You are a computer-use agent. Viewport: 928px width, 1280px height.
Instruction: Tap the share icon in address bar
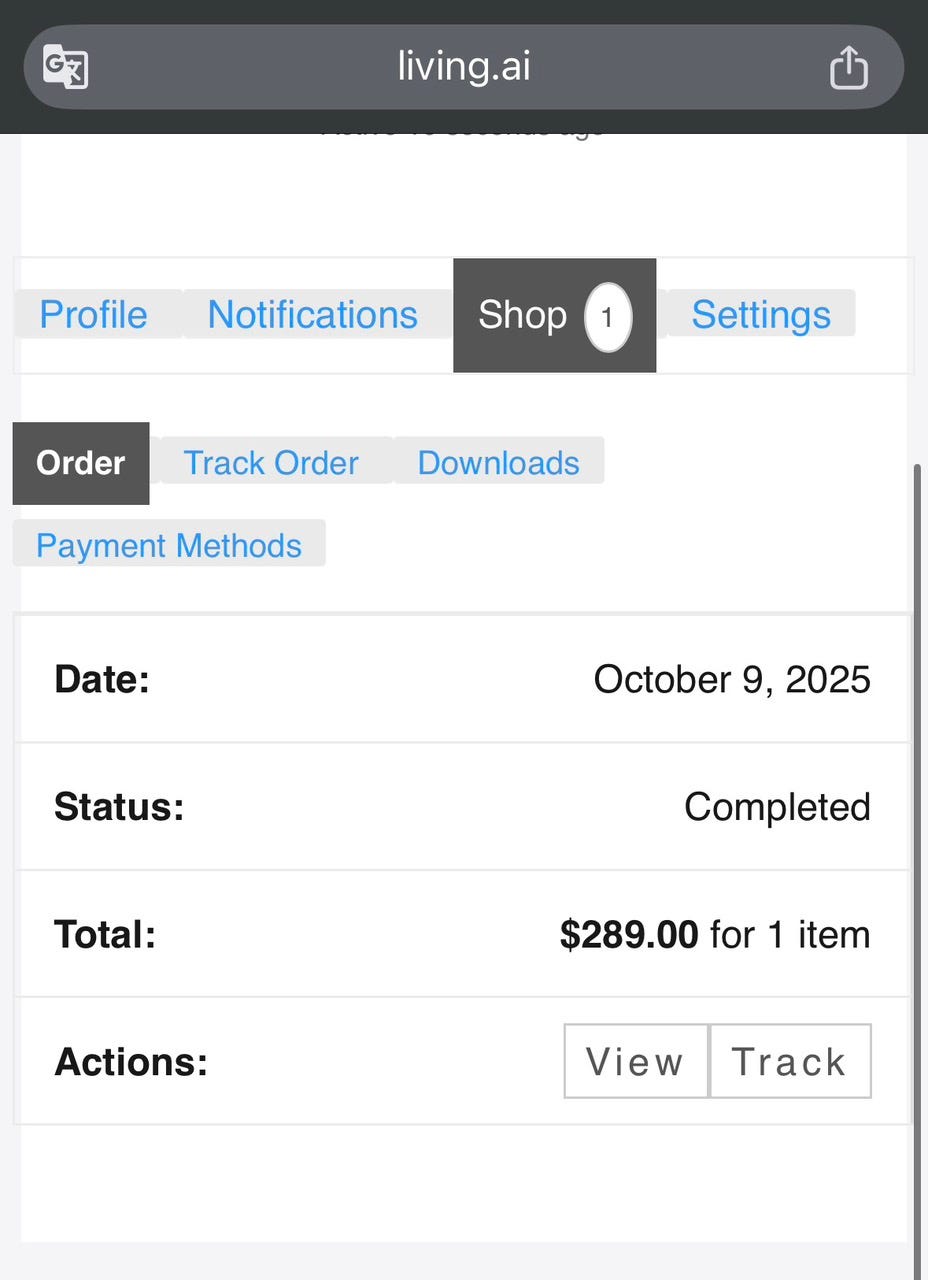click(x=848, y=68)
